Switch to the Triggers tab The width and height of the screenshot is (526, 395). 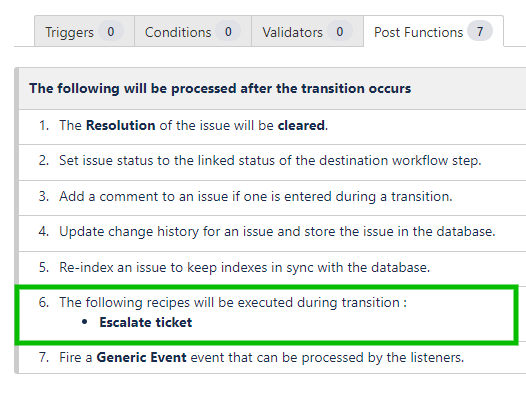pyautogui.click(x=84, y=31)
